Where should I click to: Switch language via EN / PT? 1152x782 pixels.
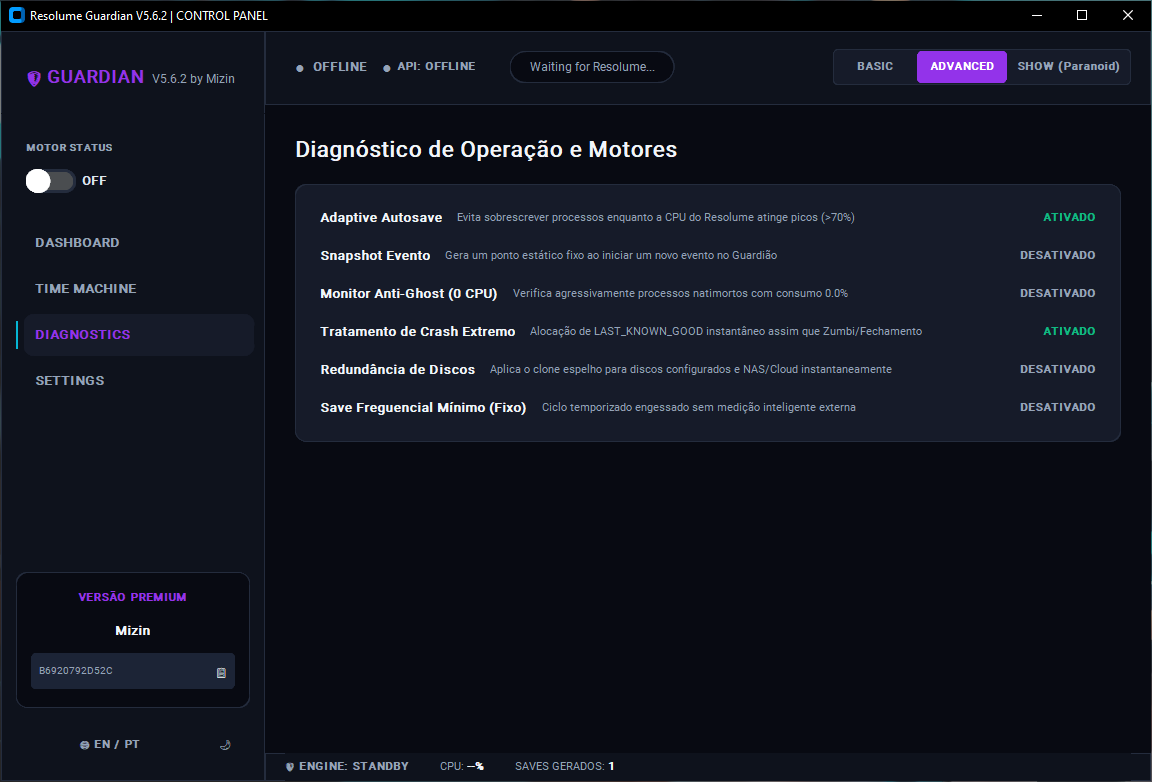coord(109,745)
